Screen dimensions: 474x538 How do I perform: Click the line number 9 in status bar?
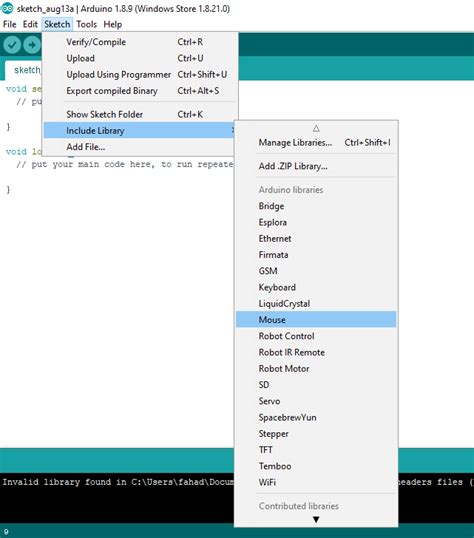(6, 532)
